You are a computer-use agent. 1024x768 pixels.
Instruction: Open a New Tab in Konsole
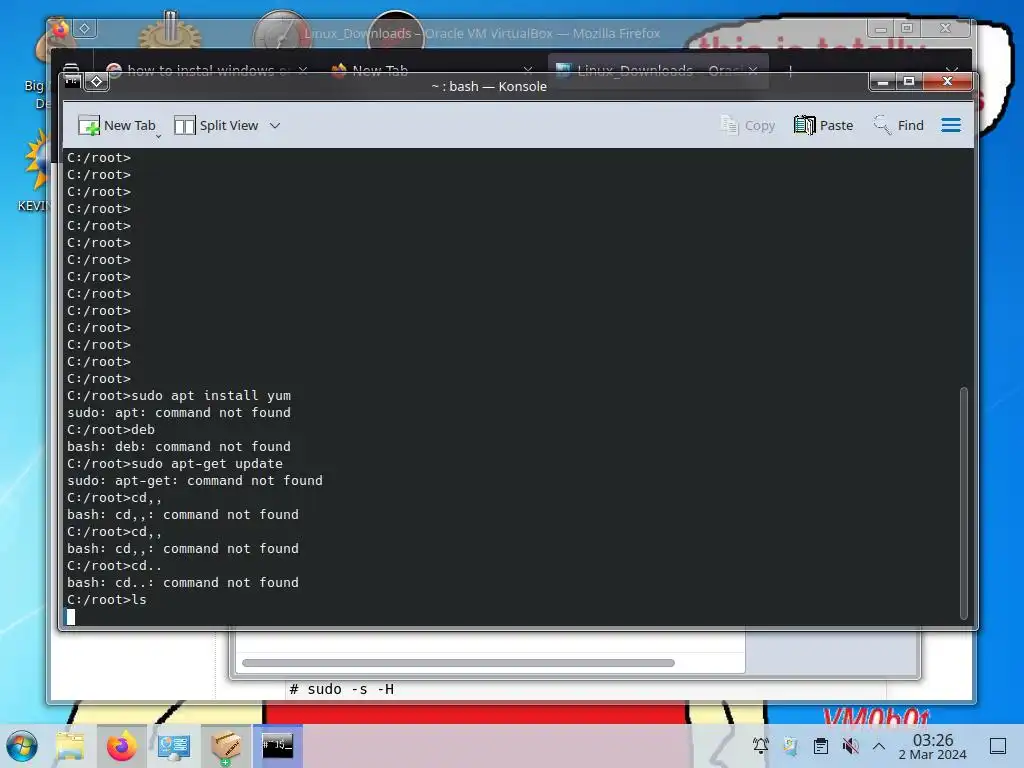116,125
